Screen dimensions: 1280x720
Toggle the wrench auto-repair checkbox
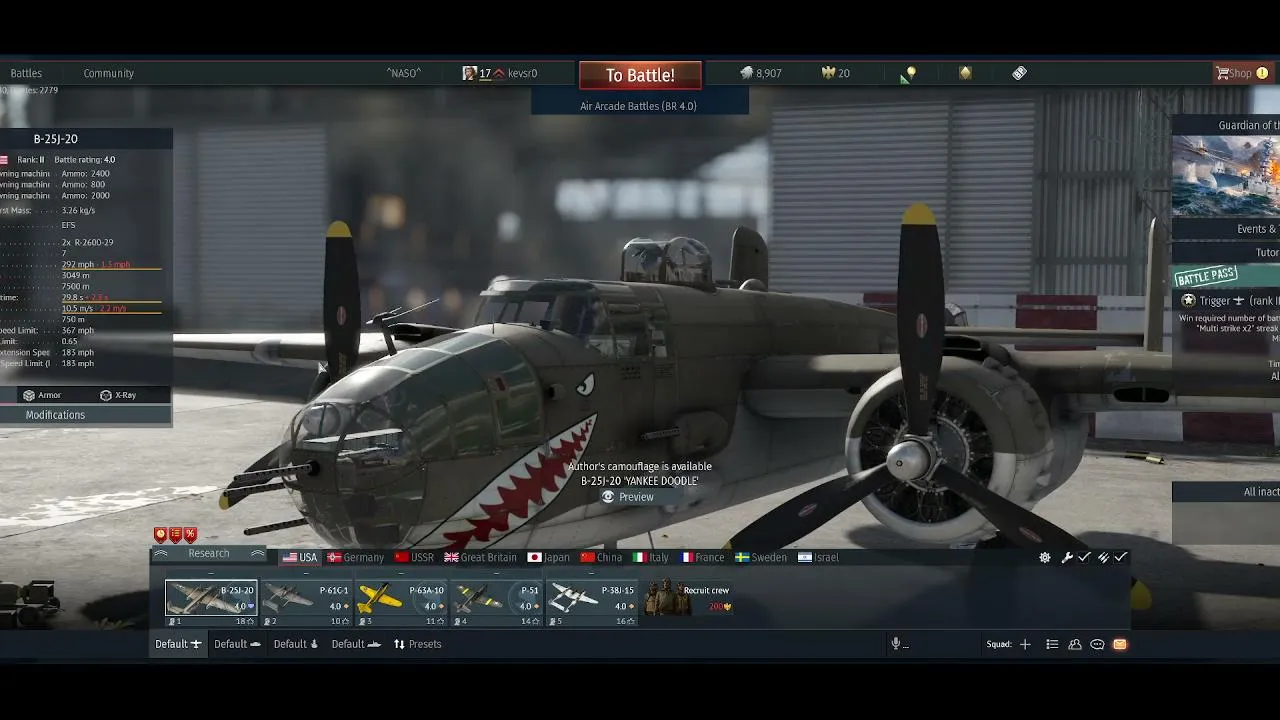pyautogui.click(x=1075, y=558)
